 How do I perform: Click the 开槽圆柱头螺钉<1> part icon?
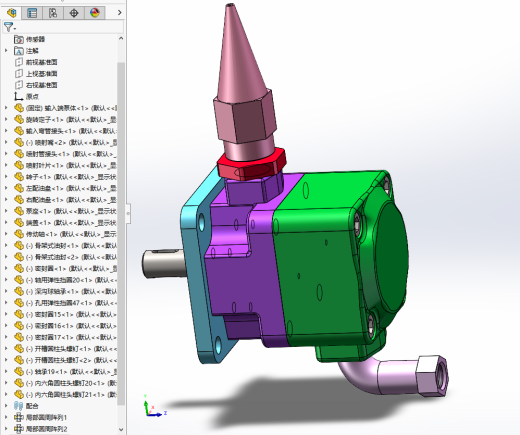(x=19, y=349)
